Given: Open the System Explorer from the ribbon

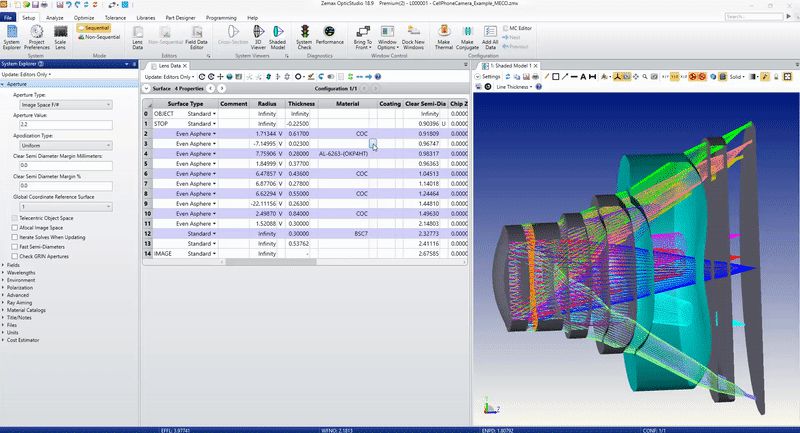Looking at the screenshot, I should (x=12, y=38).
